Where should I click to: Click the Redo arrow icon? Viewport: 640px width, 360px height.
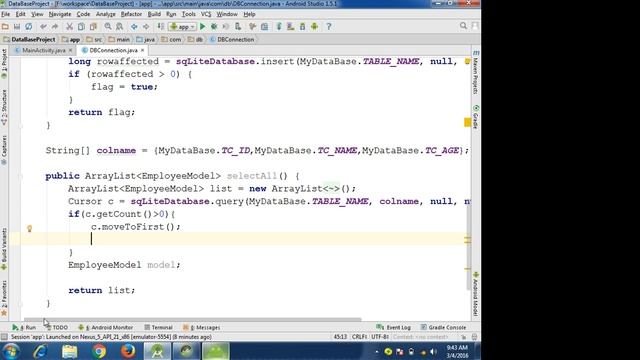coord(55,27)
